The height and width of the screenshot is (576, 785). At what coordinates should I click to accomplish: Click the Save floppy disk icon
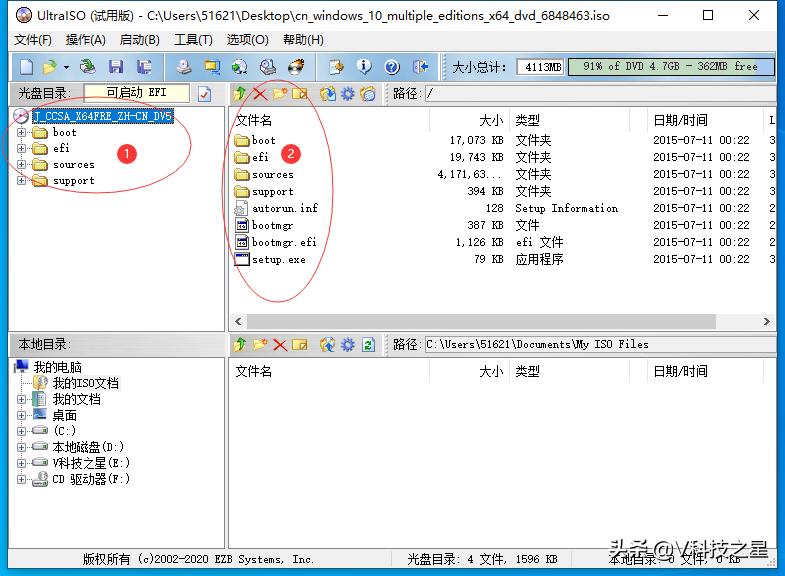click(x=116, y=67)
